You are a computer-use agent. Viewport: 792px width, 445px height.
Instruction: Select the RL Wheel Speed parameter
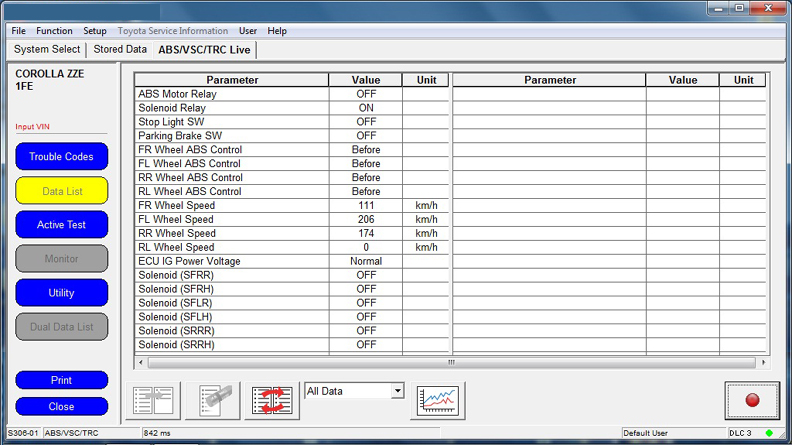(x=292, y=247)
